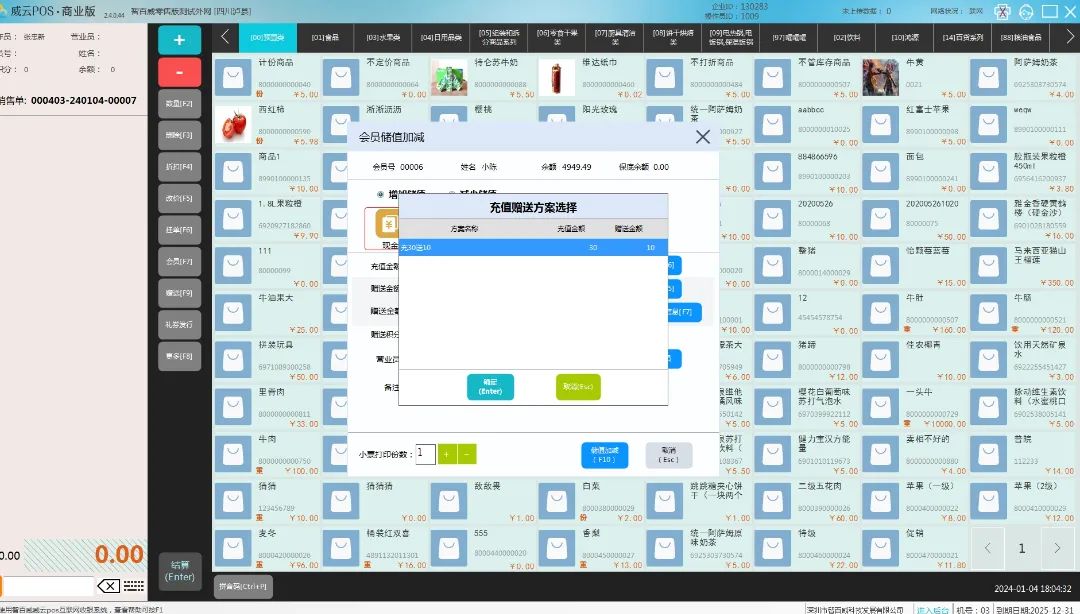Click the teal plus quantity button

179,40
